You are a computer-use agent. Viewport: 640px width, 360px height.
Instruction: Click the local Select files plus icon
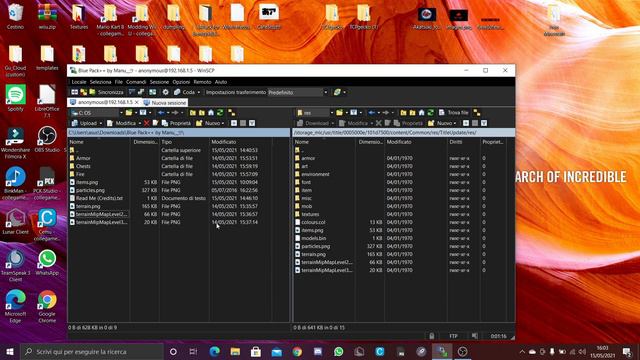234,123
